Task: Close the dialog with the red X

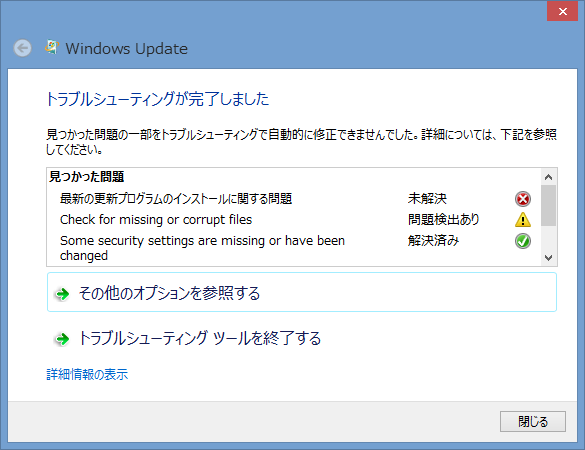Action: coord(562,11)
